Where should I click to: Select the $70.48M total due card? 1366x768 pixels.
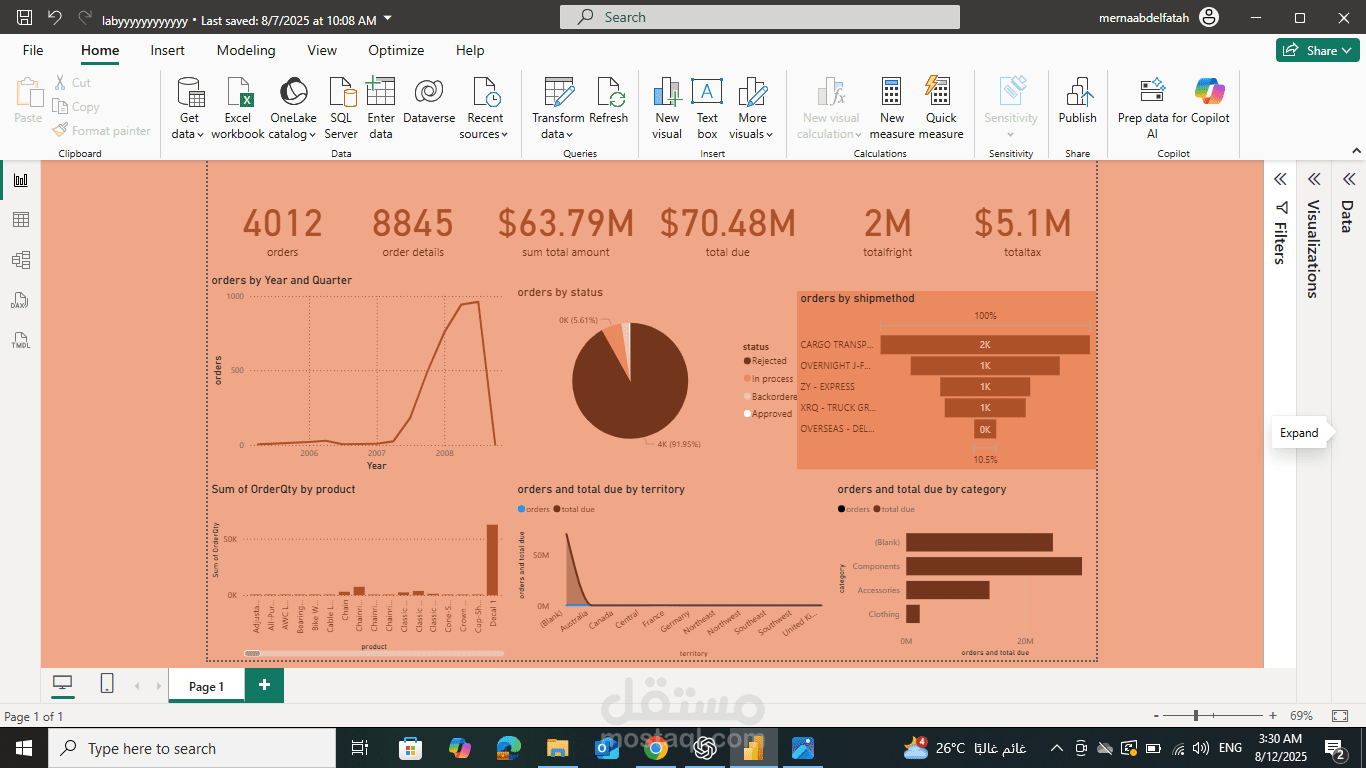pos(728,232)
